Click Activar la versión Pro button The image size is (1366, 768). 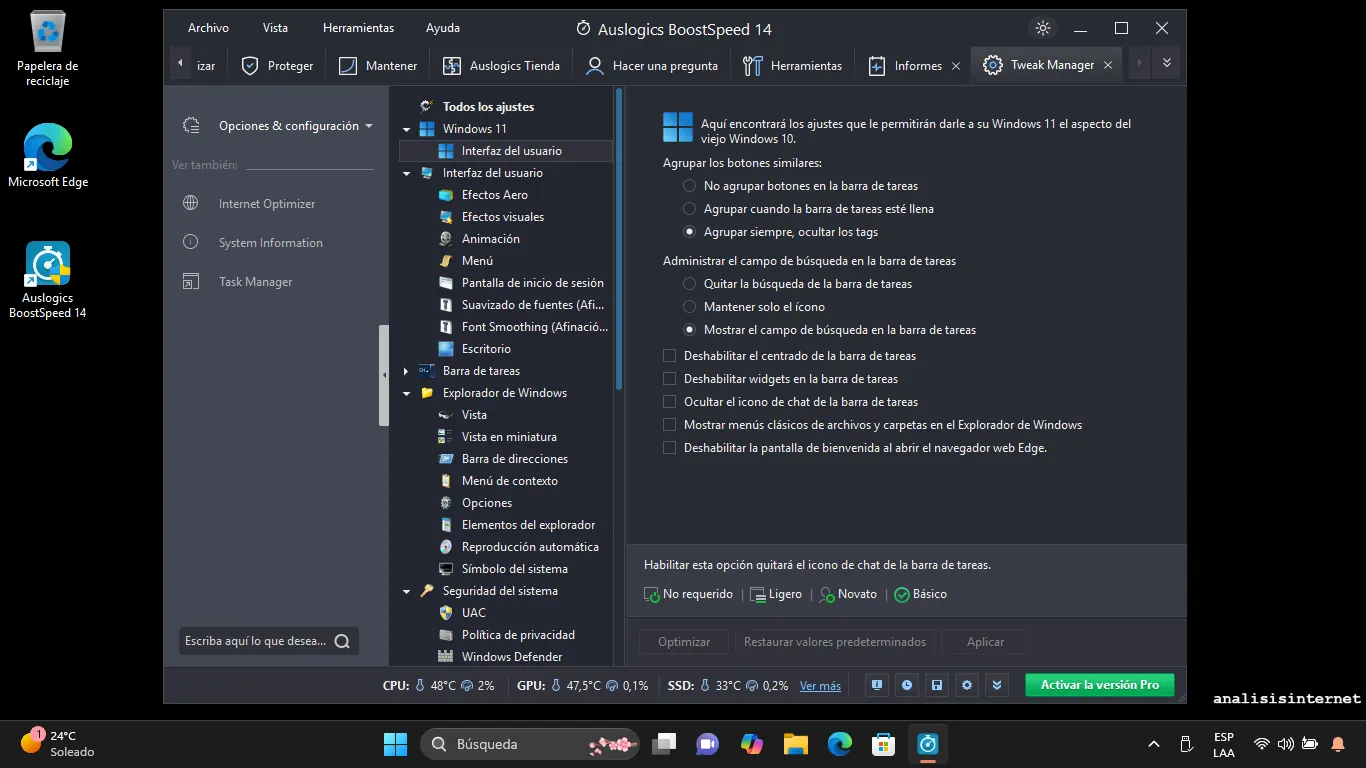click(1100, 685)
